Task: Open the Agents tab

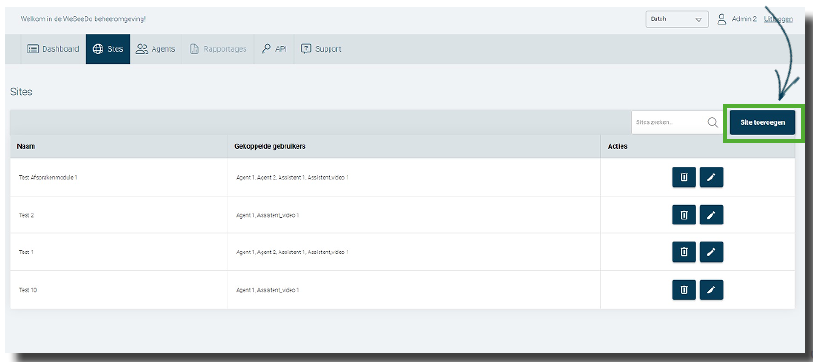Action: tap(156, 49)
